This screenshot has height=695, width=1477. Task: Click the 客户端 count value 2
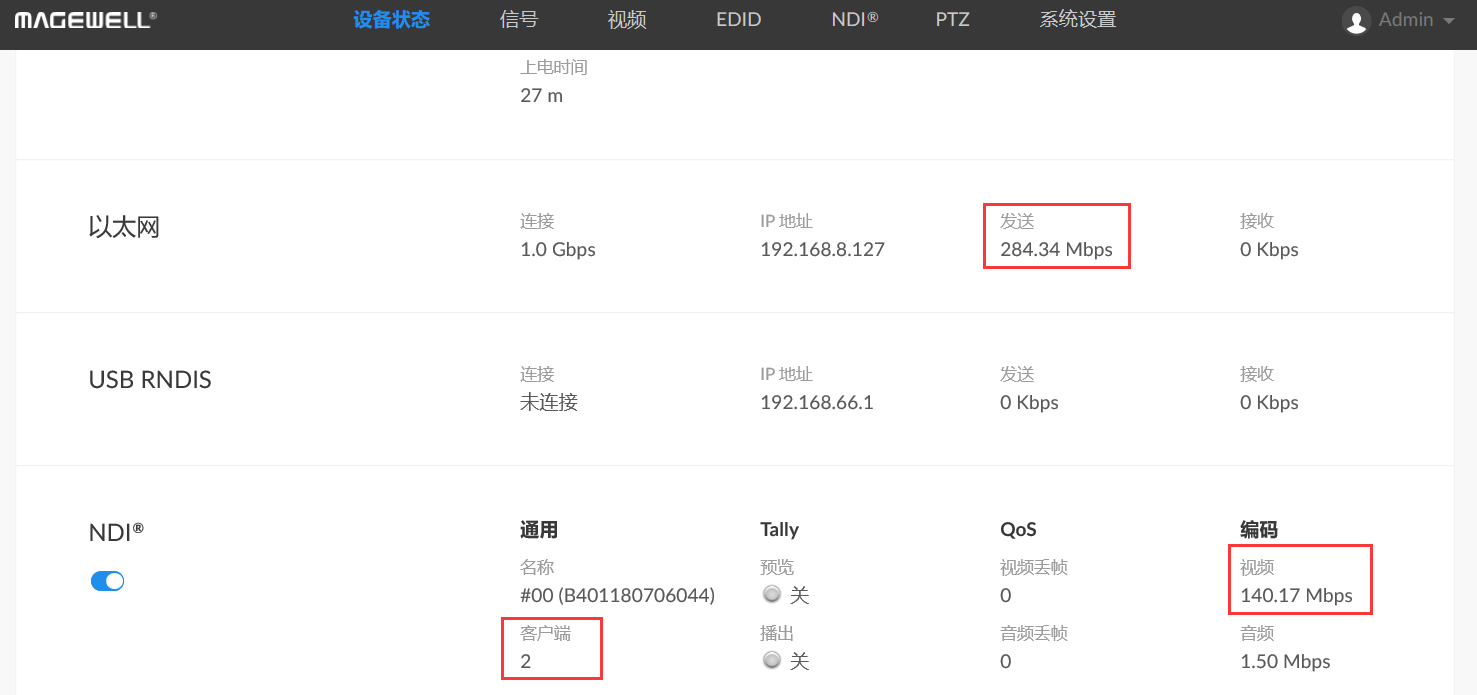pos(526,661)
